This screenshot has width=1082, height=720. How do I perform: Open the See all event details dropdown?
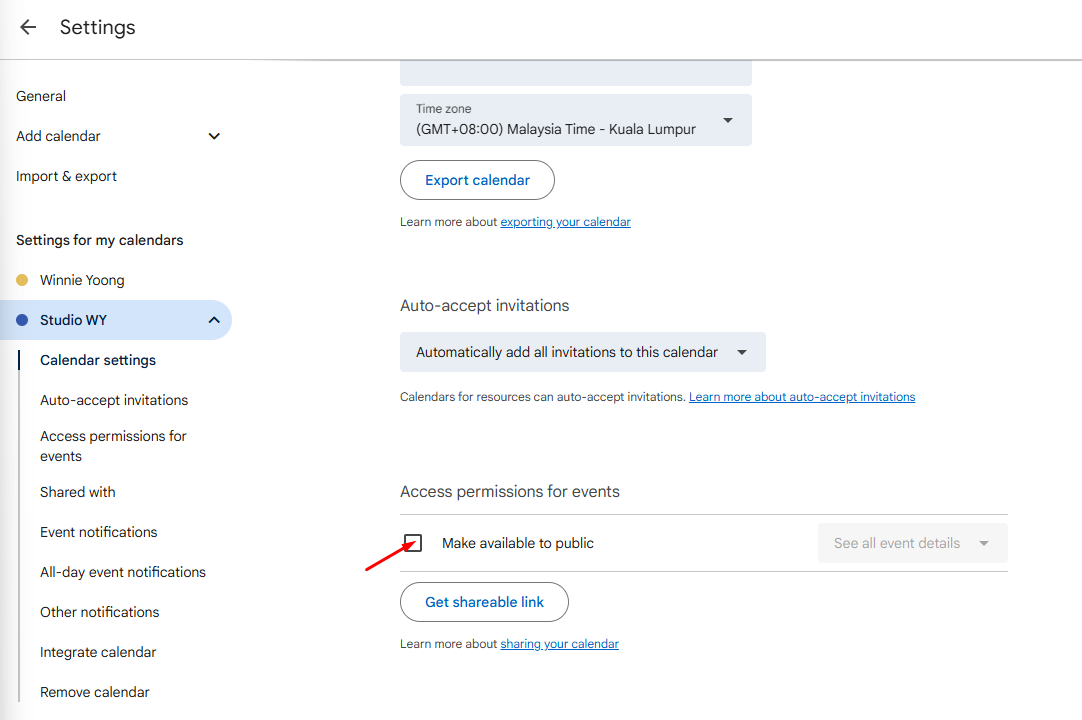[x=912, y=543]
